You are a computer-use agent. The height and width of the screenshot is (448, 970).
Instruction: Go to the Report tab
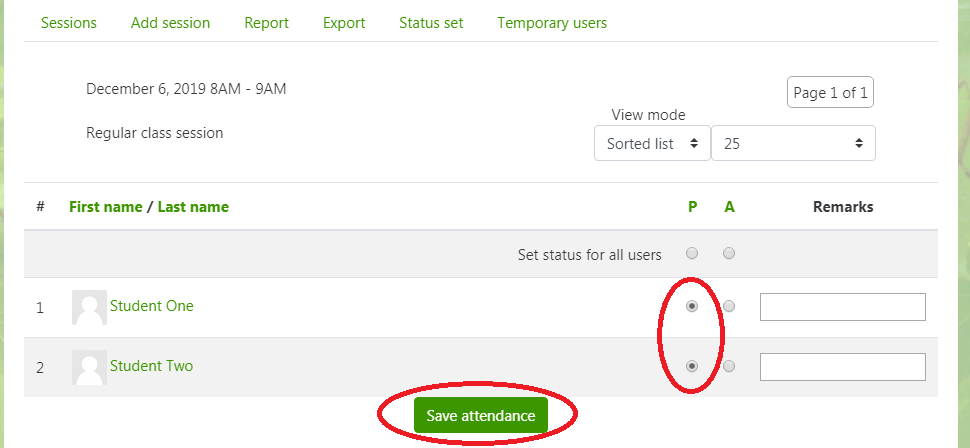(x=267, y=23)
